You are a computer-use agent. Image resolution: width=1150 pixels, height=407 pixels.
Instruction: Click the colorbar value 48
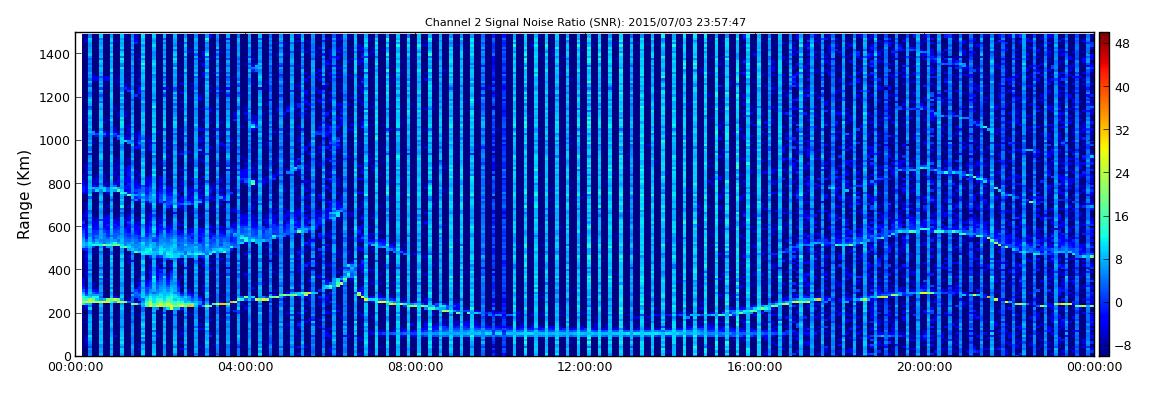[1122, 44]
